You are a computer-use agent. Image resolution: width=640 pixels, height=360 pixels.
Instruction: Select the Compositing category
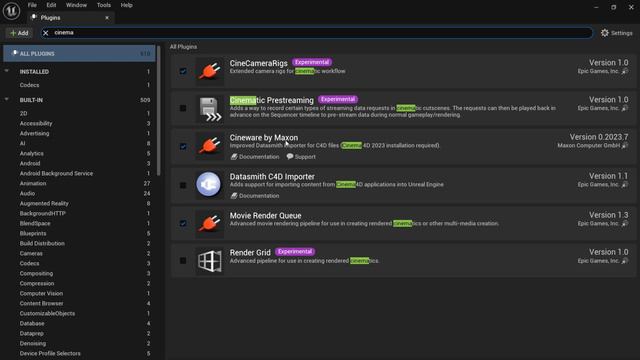79,273
